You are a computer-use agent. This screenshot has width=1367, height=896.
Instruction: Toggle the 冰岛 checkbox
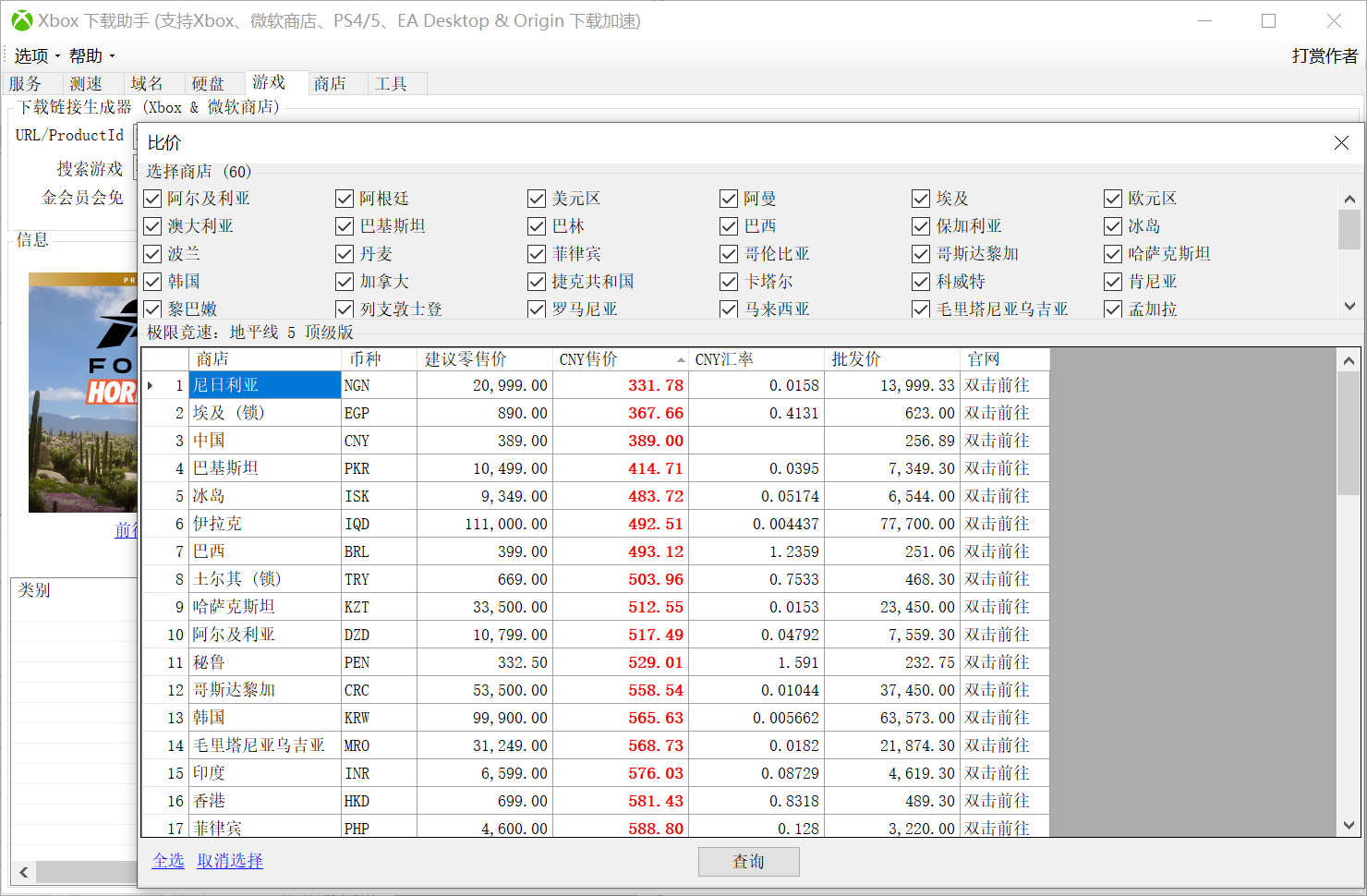click(x=1113, y=226)
